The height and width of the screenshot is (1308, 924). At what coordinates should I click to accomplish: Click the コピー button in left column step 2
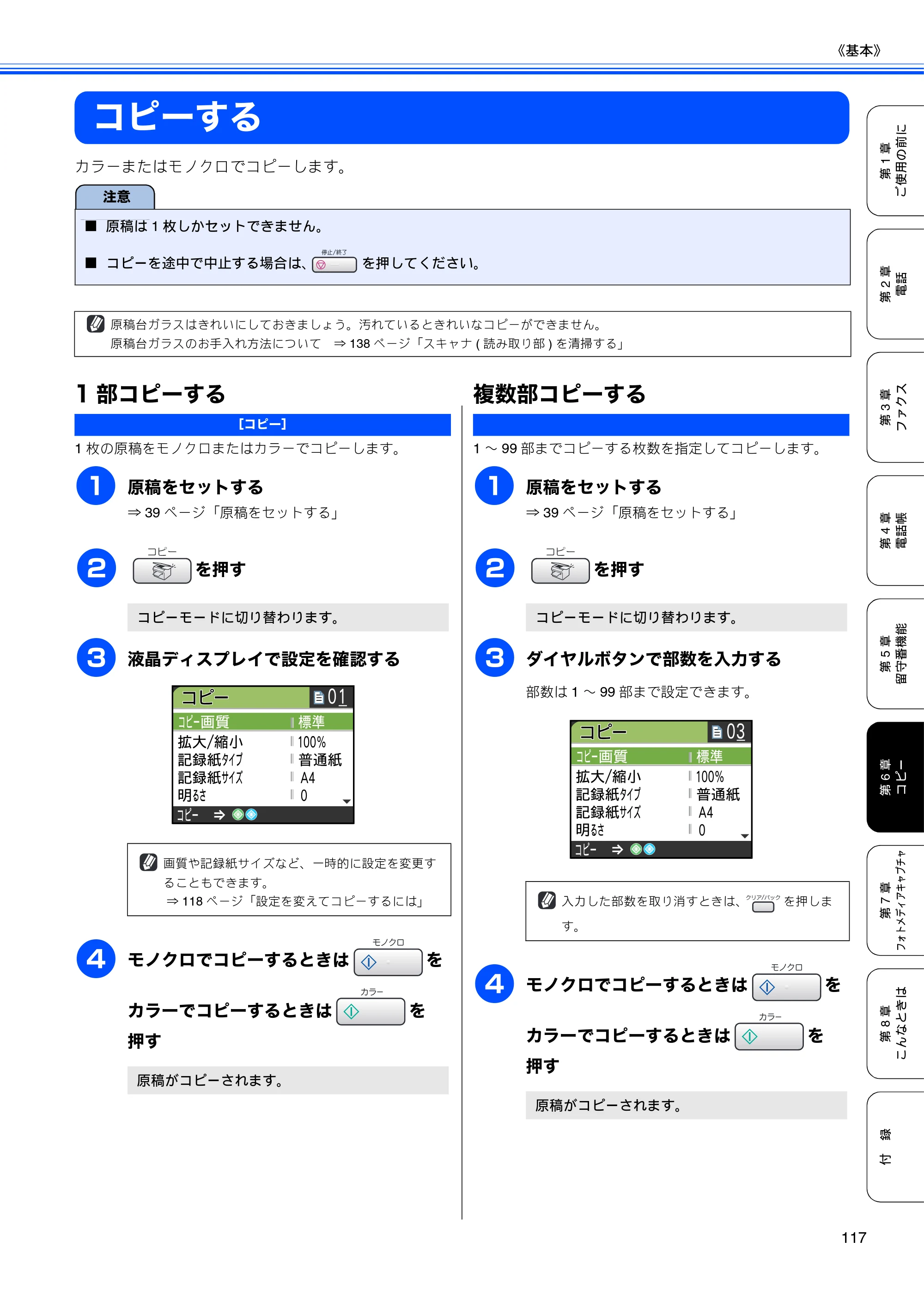tap(162, 570)
